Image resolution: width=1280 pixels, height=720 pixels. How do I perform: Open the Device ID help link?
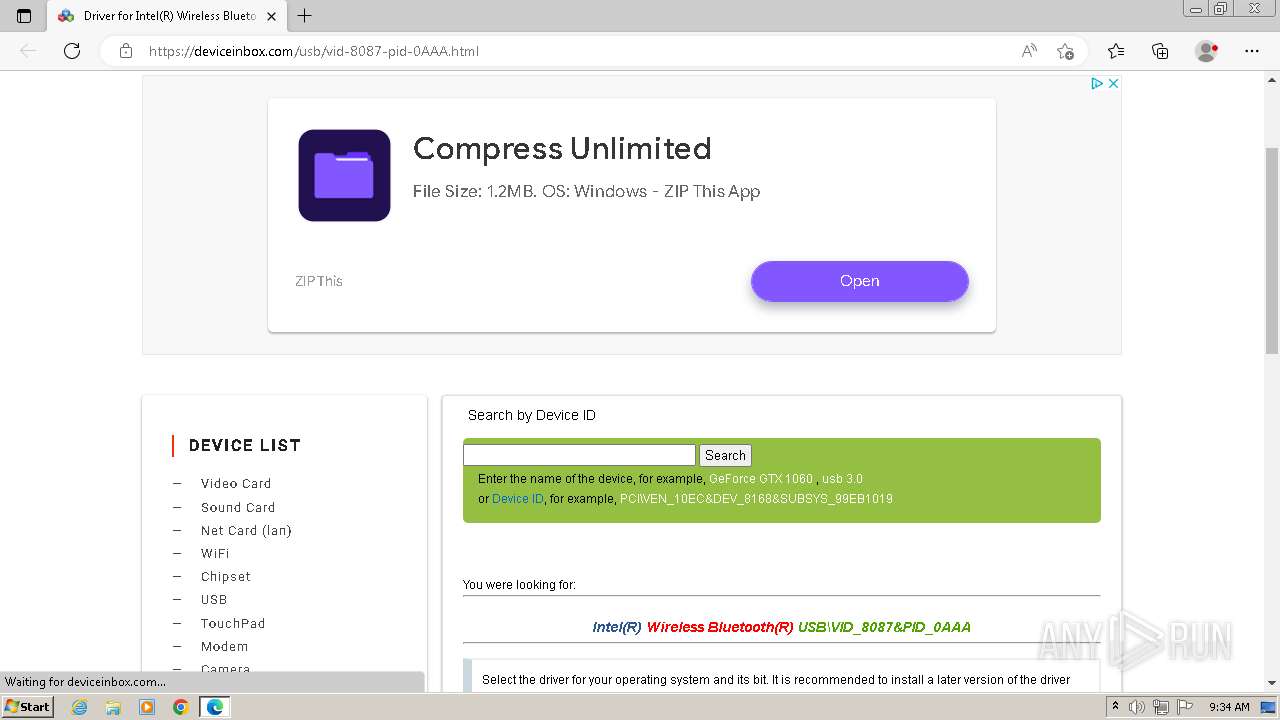click(518, 499)
